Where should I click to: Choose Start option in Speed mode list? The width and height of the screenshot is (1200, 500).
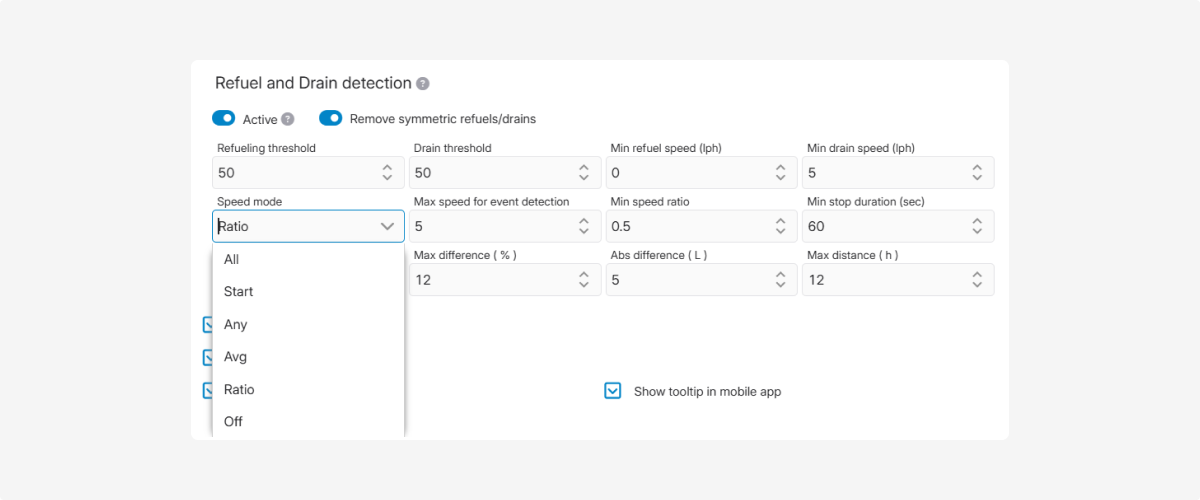(239, 292)
